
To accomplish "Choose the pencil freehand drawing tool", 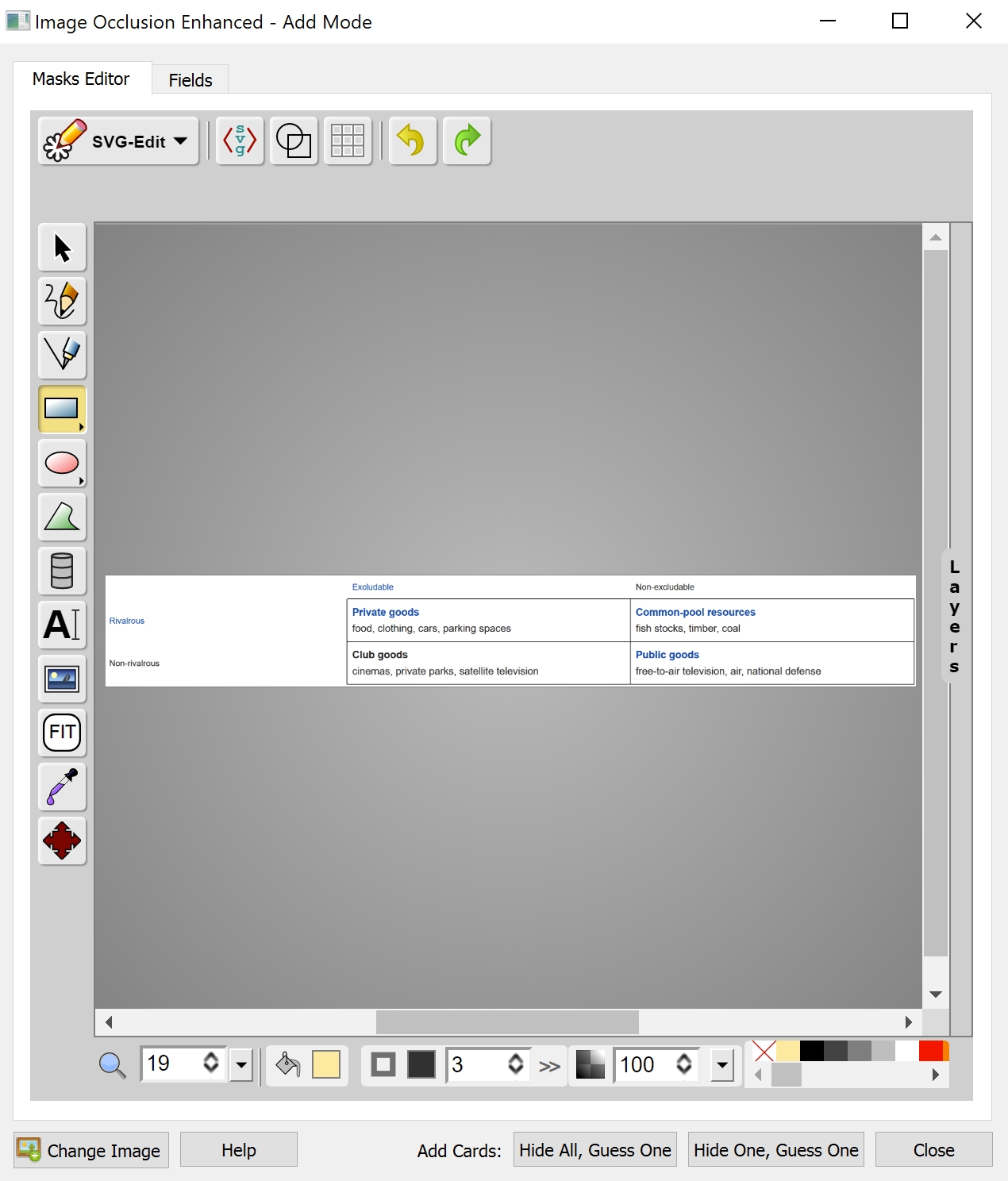I will (x=61, y=301).
